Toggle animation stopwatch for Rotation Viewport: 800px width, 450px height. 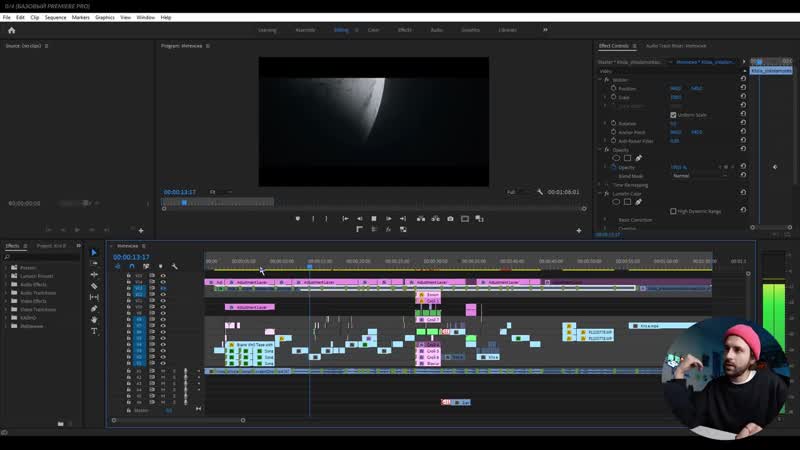point(614,123)
